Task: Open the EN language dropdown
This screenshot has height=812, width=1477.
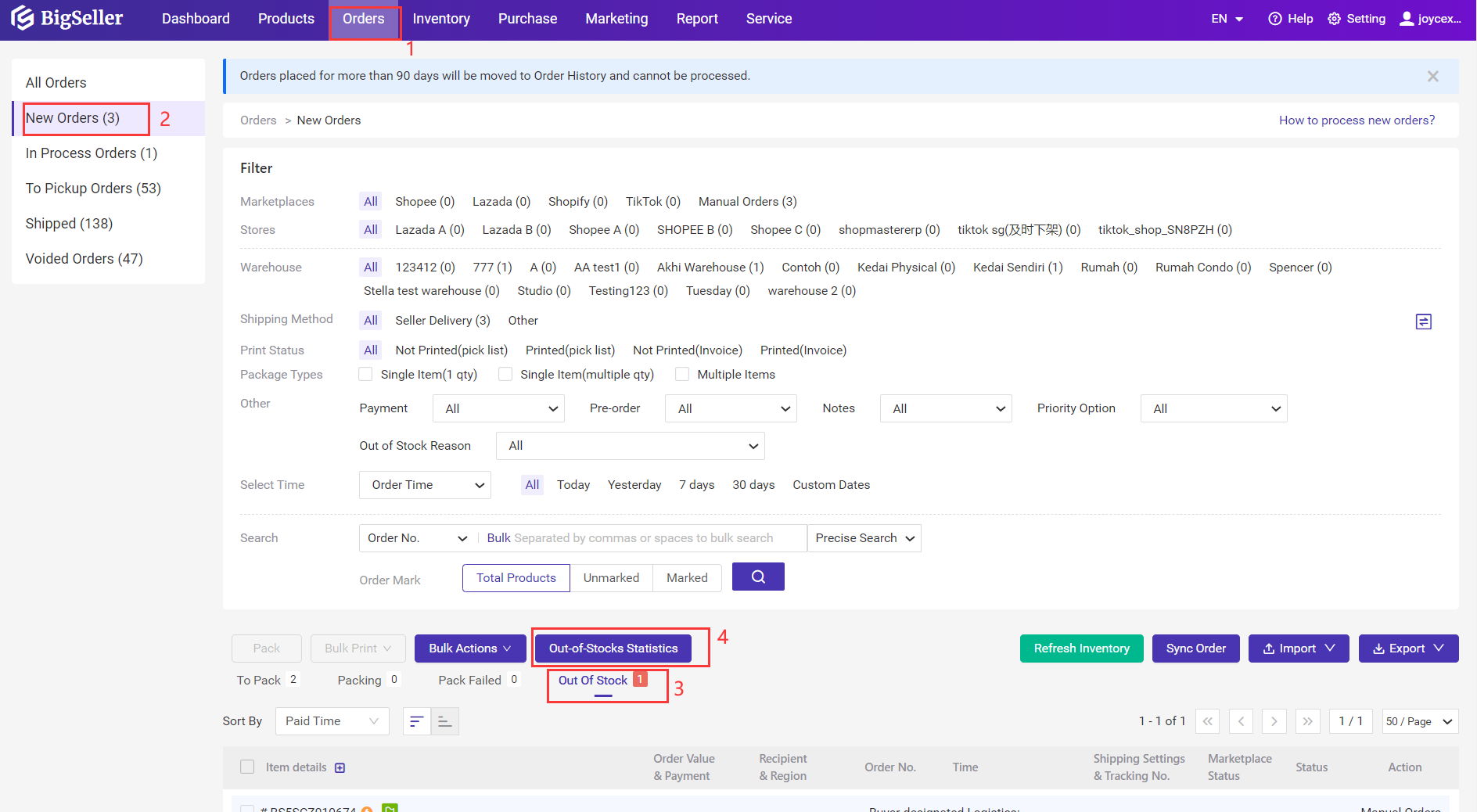Action: click(x=1227, y=19)
